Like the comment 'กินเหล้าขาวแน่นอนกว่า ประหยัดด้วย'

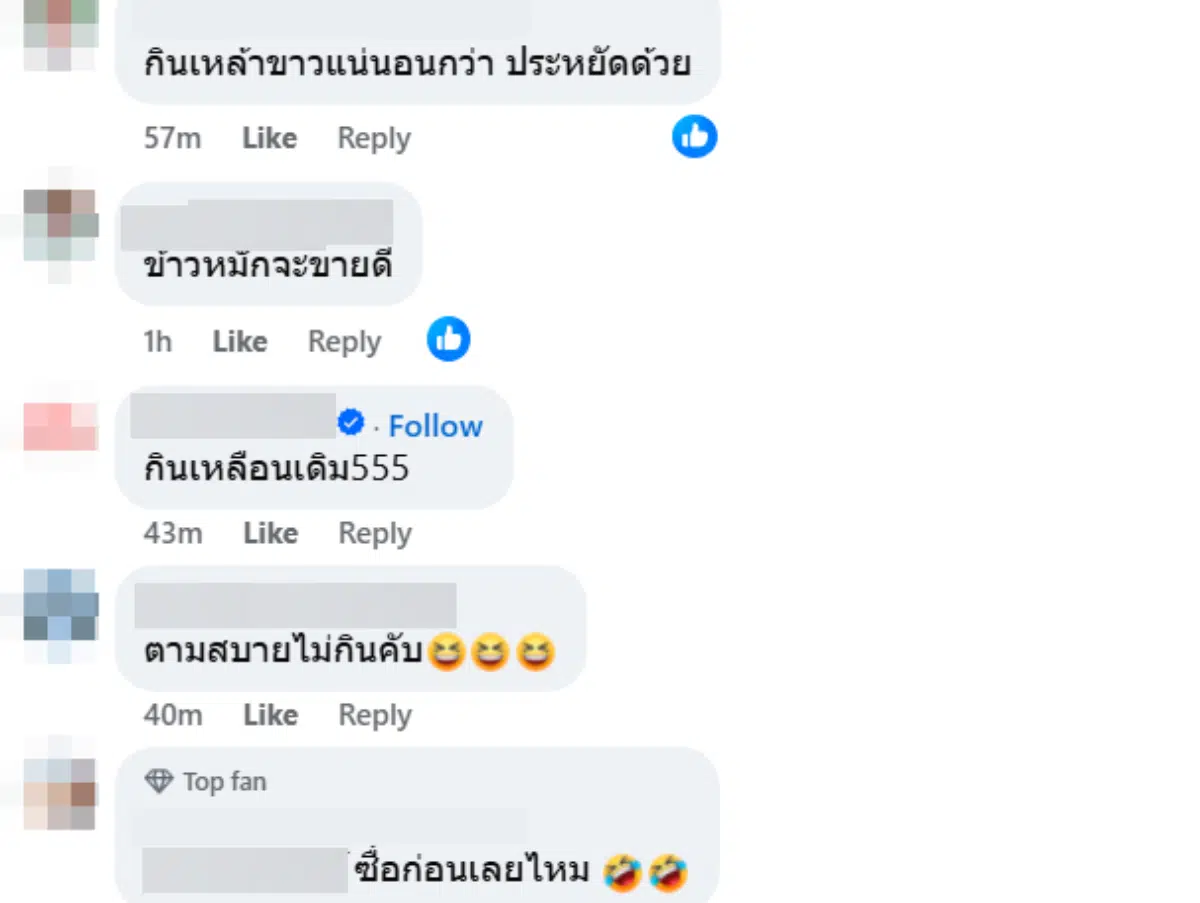(x=268, y=137)
